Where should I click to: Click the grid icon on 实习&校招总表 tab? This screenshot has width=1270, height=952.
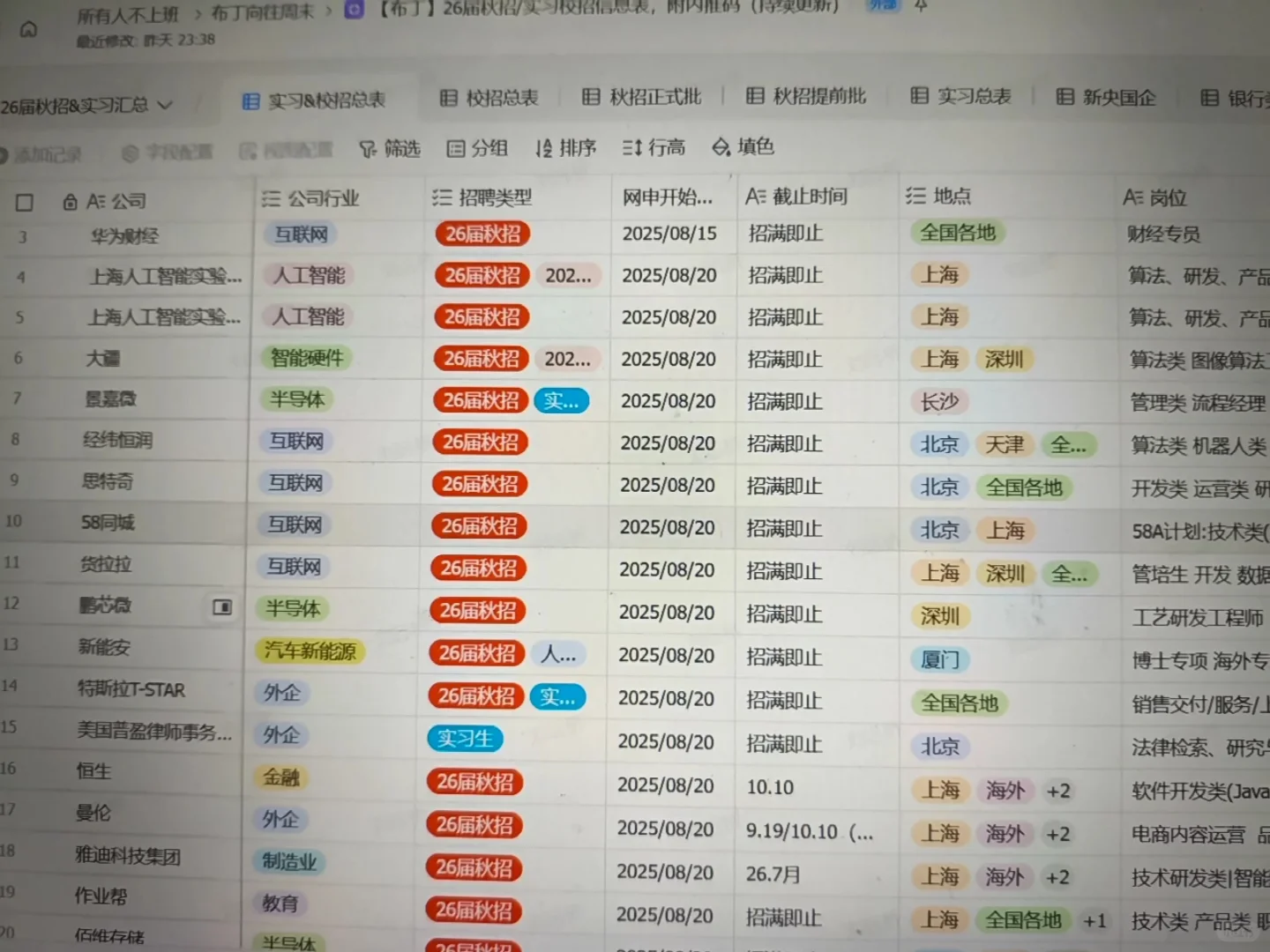tap(250, 101)
